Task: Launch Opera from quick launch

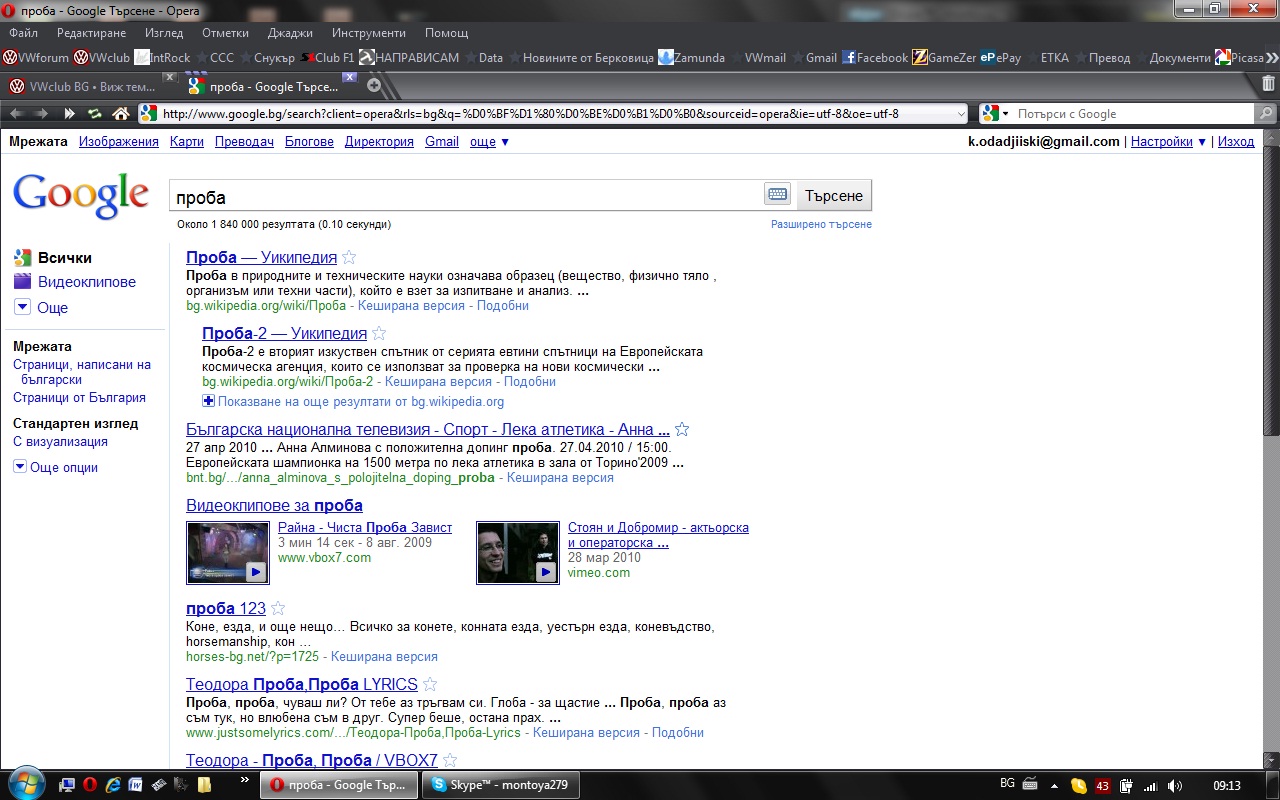Action: 89,785
